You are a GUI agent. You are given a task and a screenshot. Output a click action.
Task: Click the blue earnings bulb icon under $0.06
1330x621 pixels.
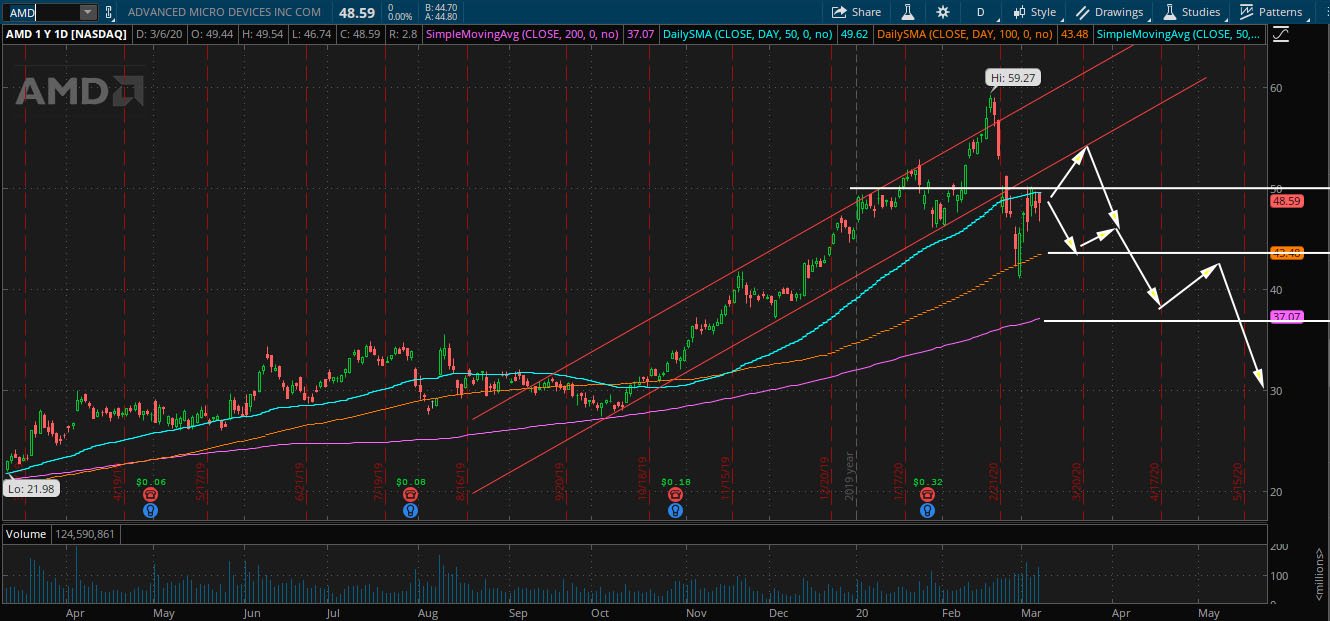[151, 510]
